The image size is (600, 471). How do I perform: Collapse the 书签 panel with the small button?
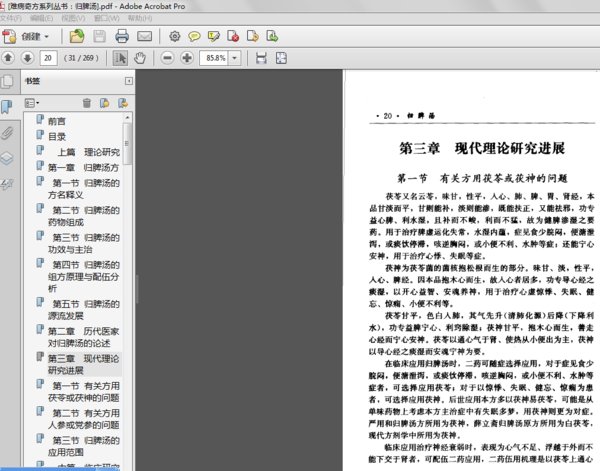(129, 81)
